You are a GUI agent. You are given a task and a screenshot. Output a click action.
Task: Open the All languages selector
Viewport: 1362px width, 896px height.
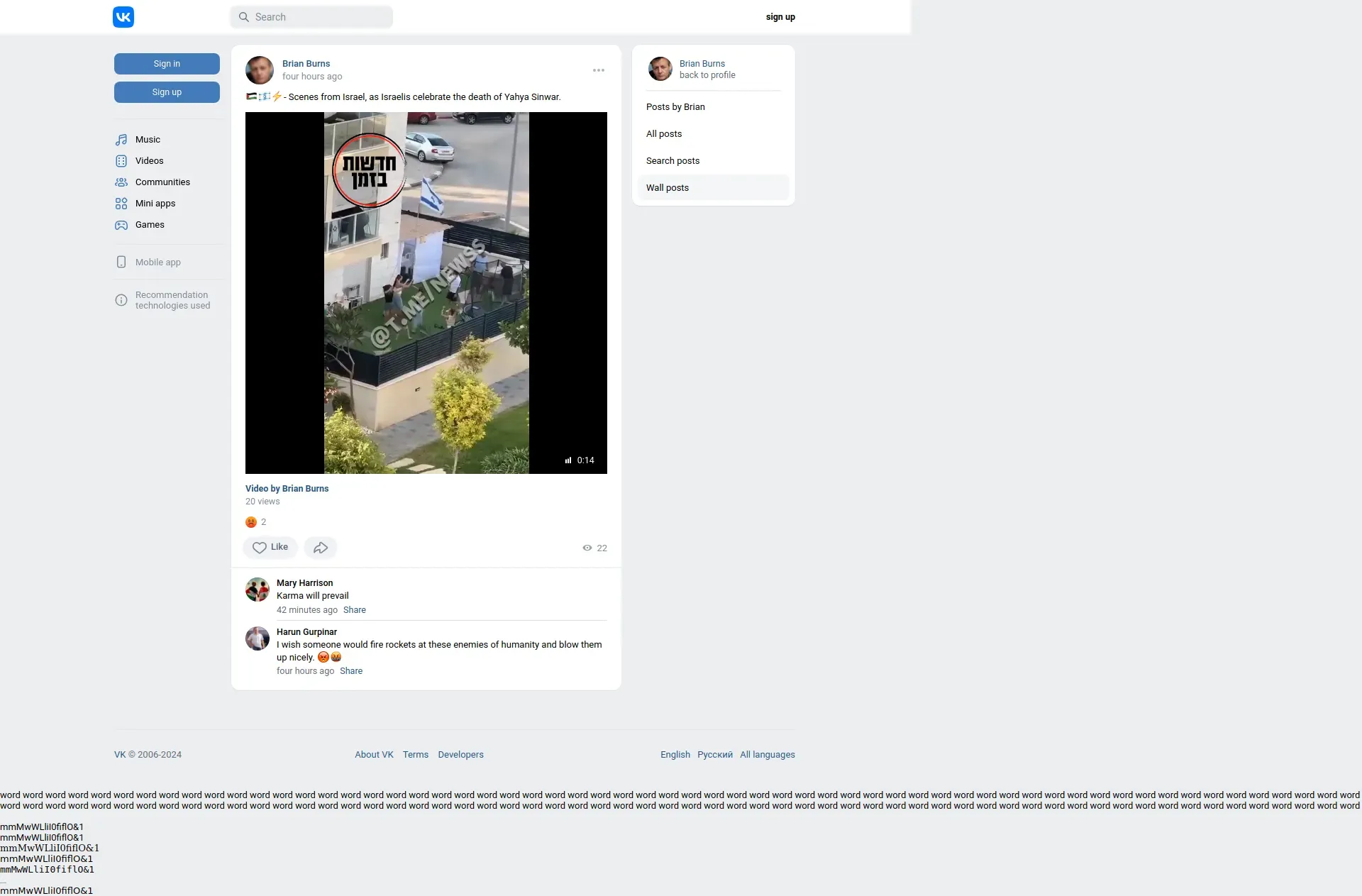767,755
